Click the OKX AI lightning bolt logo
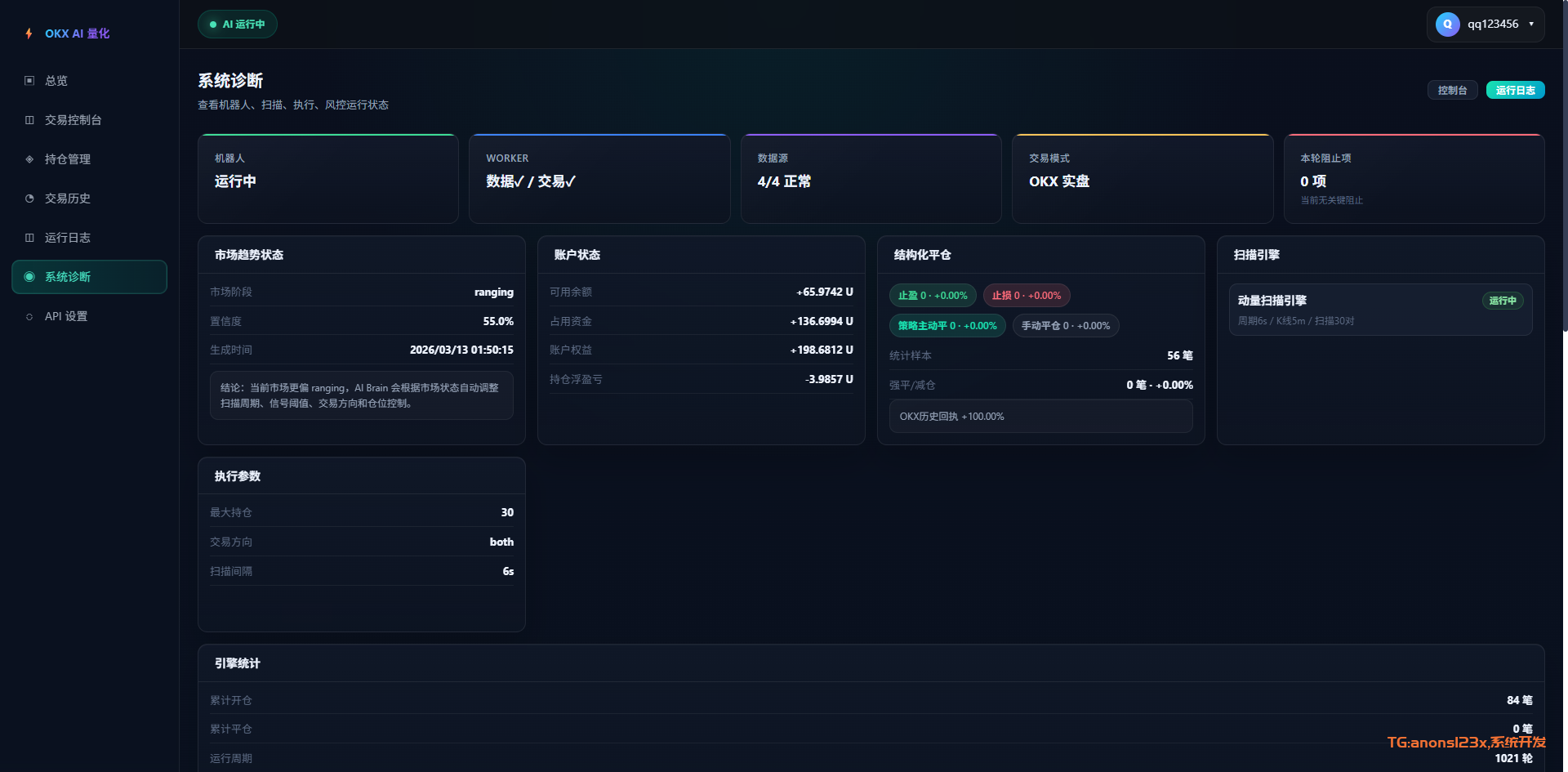1568x772 pixels. pyautogui.click(x=29, y=33)
